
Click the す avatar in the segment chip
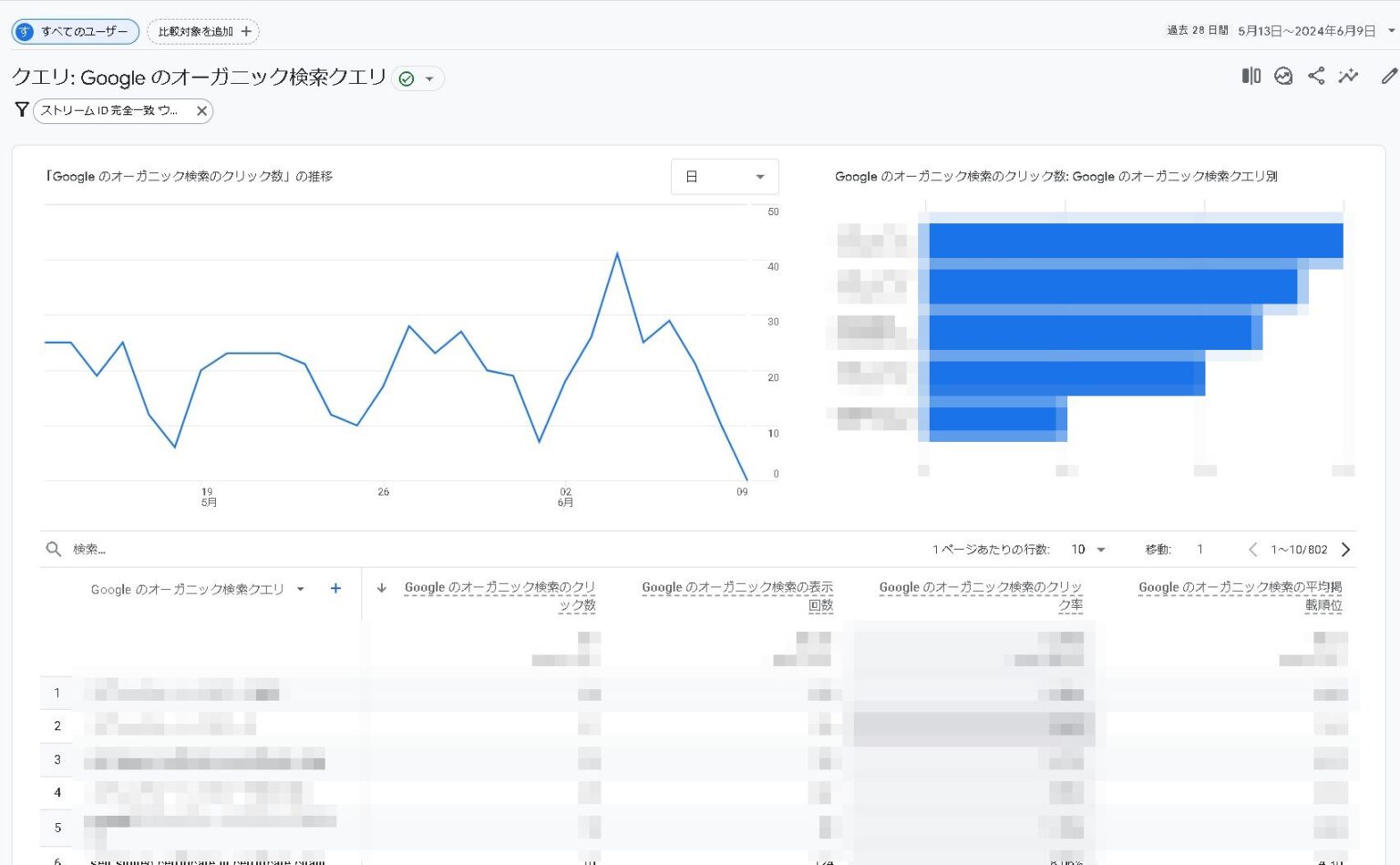click(x=24, y=31)
